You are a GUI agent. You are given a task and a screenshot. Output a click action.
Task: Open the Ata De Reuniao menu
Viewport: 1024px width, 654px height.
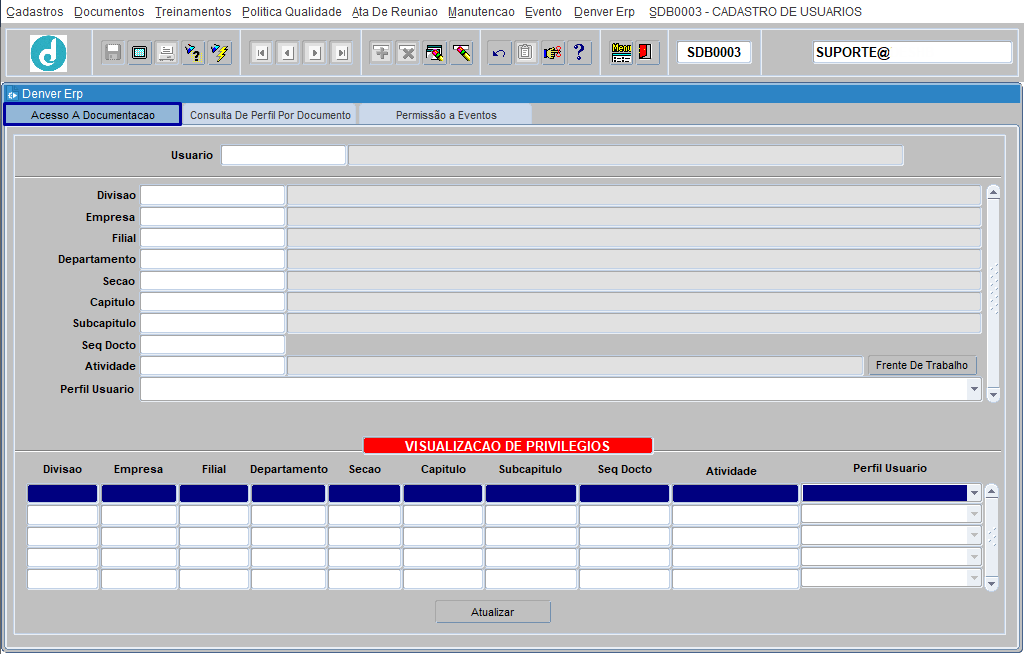[394, 12]
